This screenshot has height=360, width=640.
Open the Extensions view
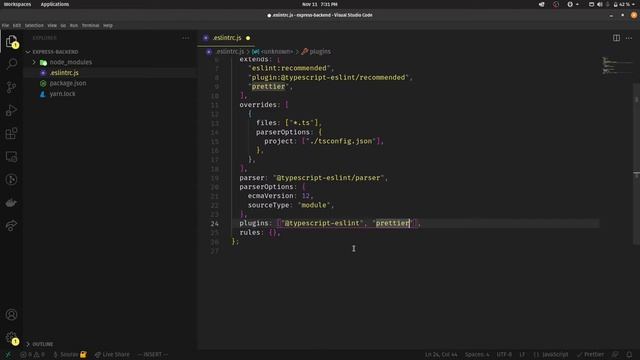11,133
